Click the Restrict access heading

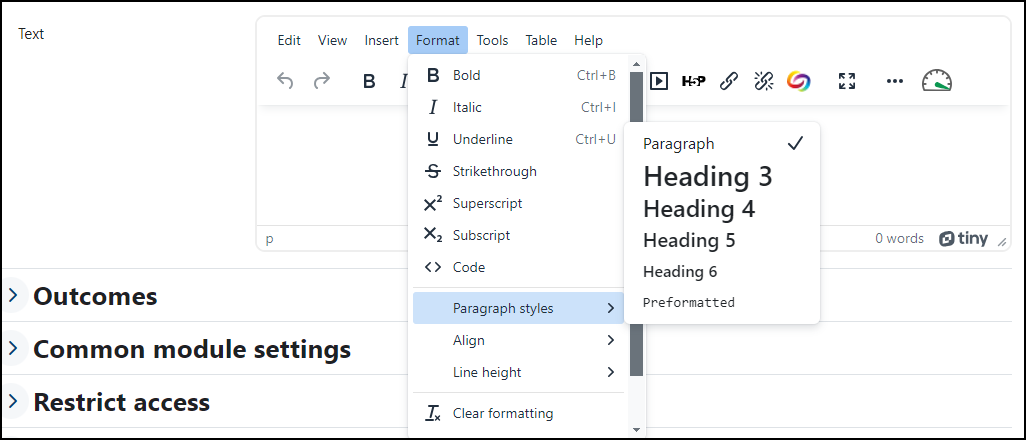click(x=122, y=401)
